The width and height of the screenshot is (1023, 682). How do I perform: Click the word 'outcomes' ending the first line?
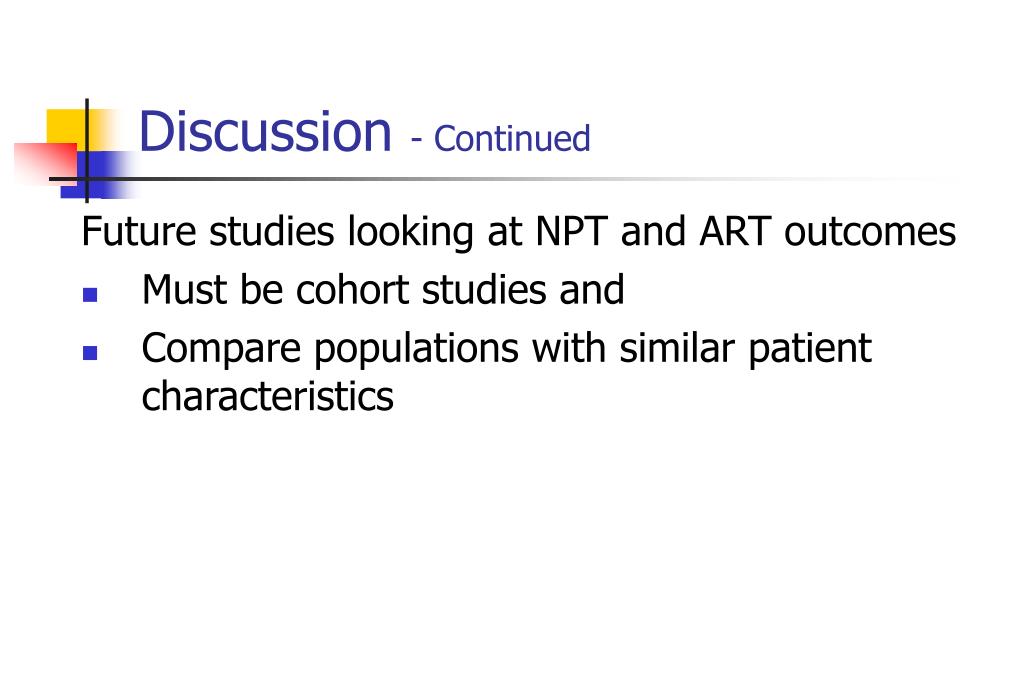(x=870, y=232)
